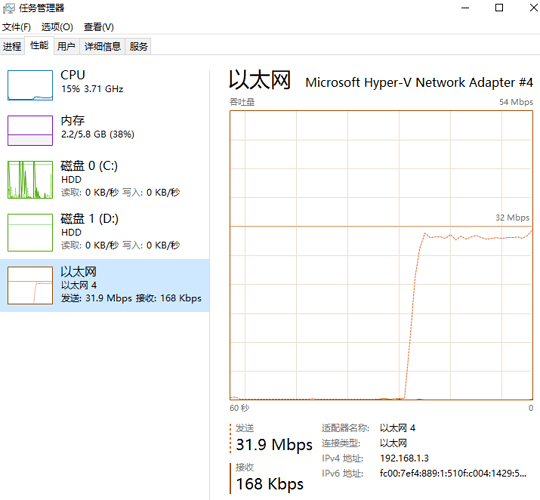Select the Disk 0 (C:) activity graph
The image size is (540, 500).
coord(30,180)
